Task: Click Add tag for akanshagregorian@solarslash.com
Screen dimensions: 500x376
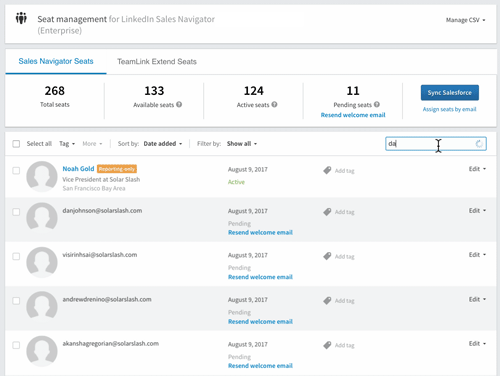Action: (x=344, y=345)
